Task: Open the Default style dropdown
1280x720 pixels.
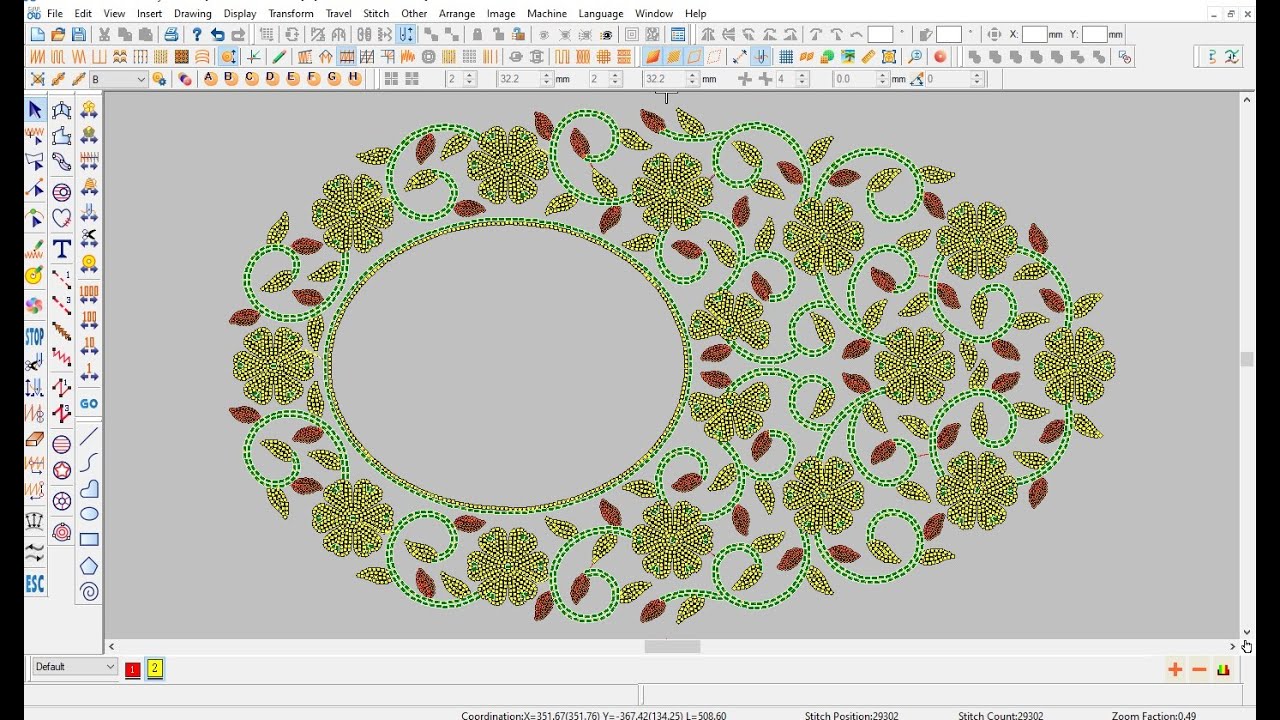Action: [x=75, y=667]
